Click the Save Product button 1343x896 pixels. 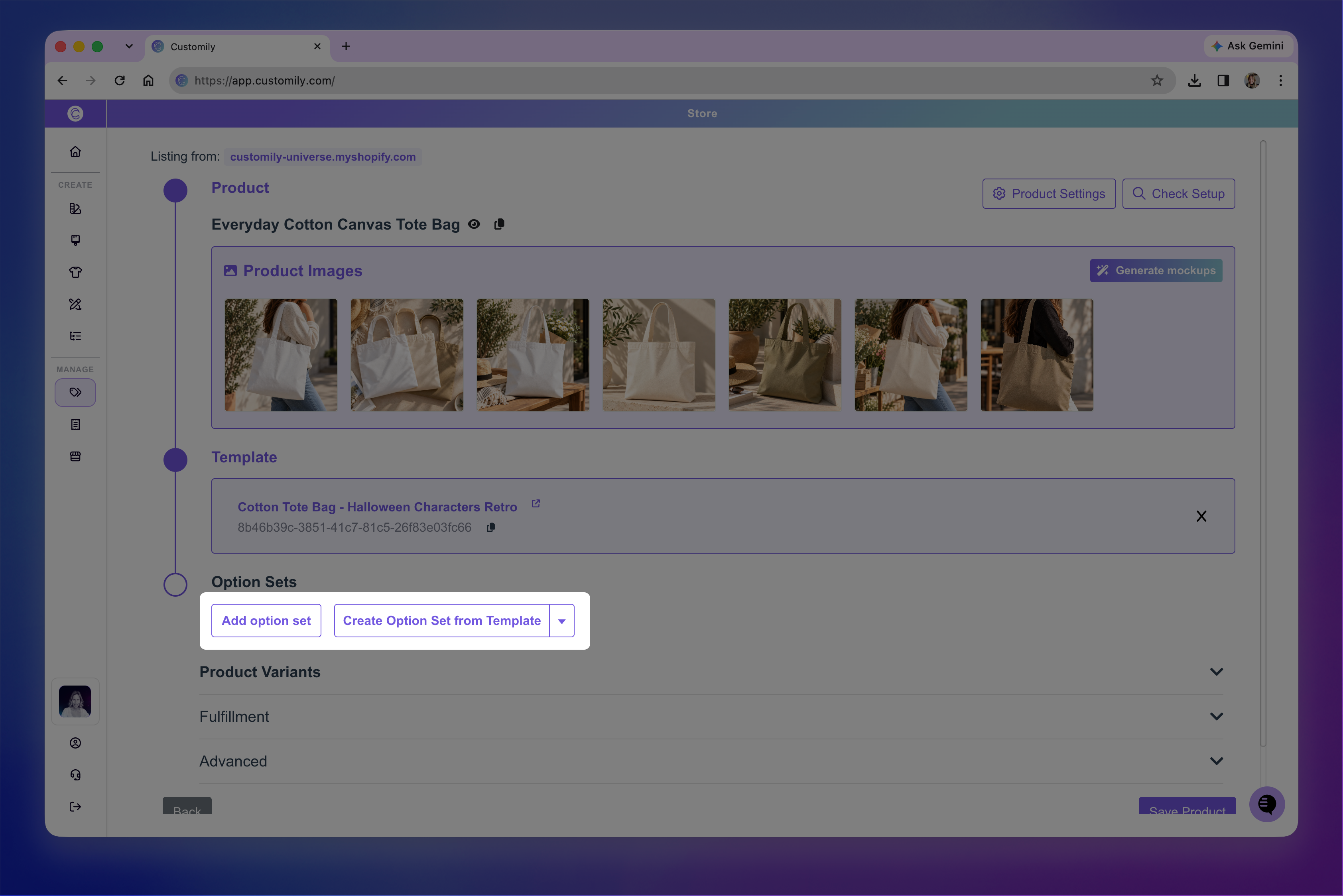click(x=1187, y=806)
